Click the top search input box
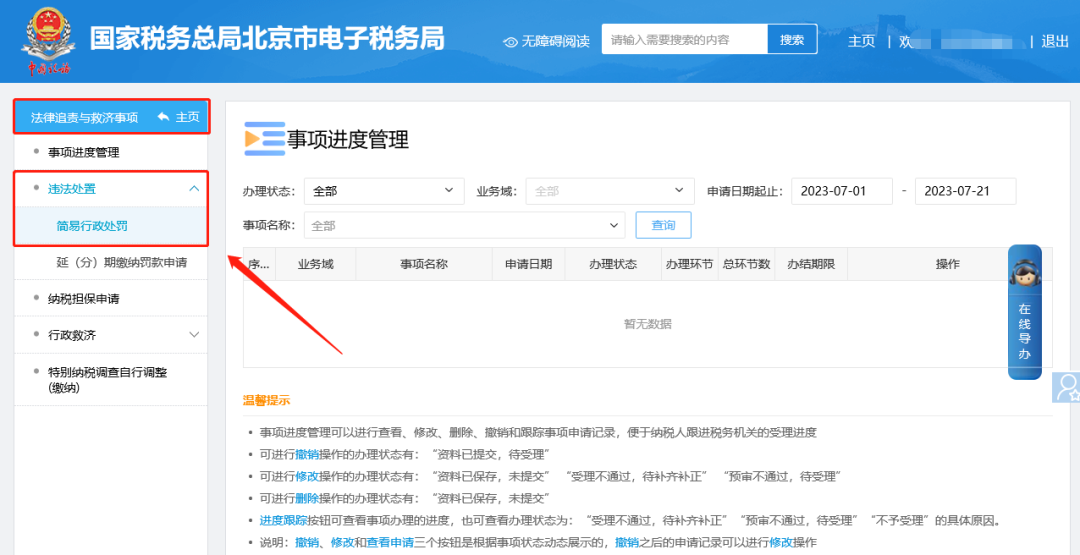 coord(684,40)
